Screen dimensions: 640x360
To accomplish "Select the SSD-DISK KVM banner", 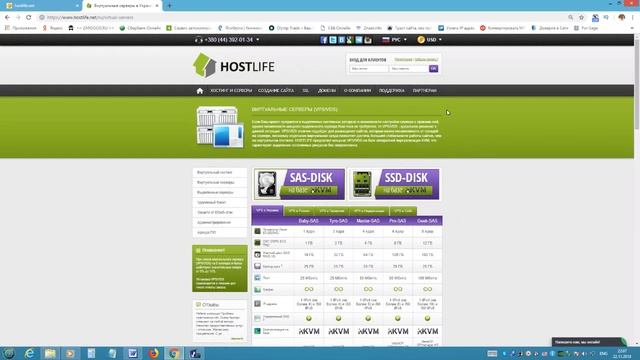I will pos(394,184).
